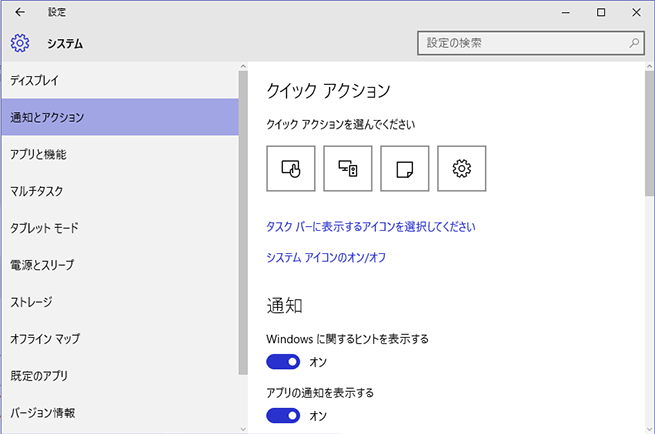Click the back arrow in title bar

click(x=20, y=12)
